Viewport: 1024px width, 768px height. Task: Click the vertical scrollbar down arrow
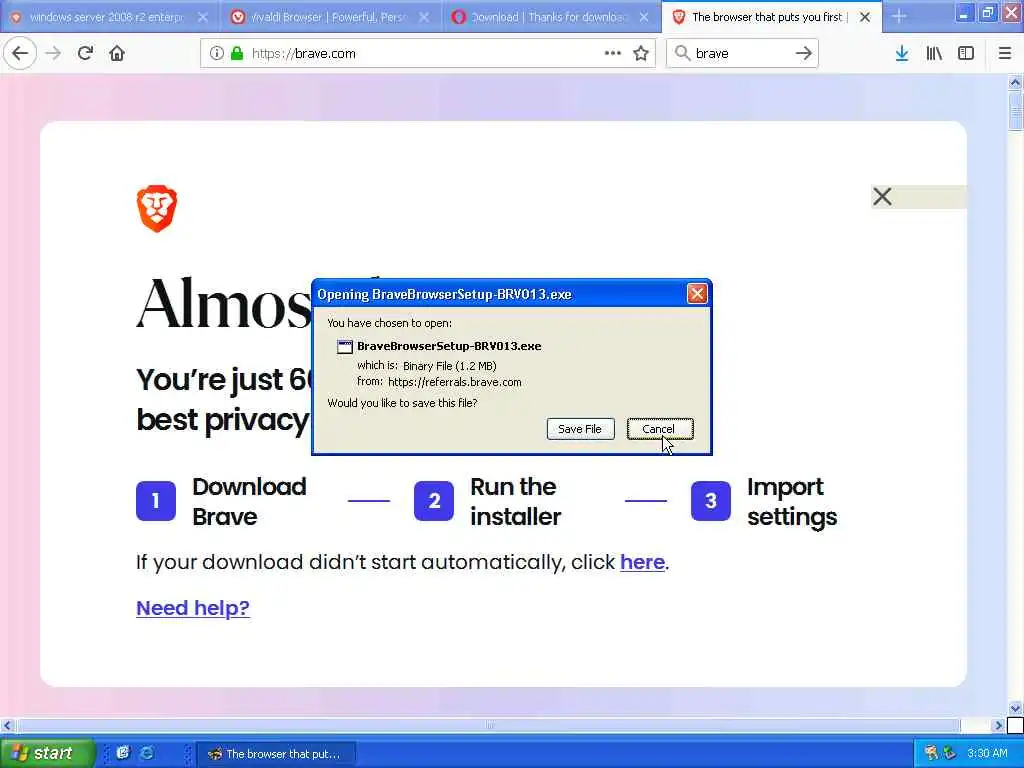[1015, 708]
